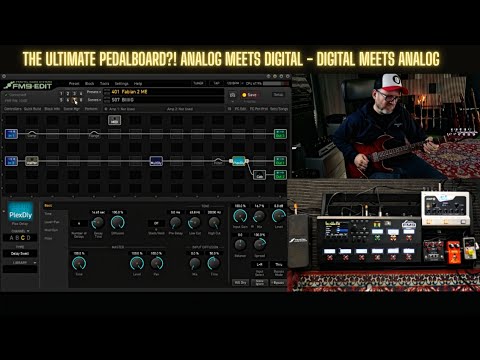Image resolution: width=480 pixels, height=360 pixels.
Task: Click the Input Gain knob
Action: (240, 216)
